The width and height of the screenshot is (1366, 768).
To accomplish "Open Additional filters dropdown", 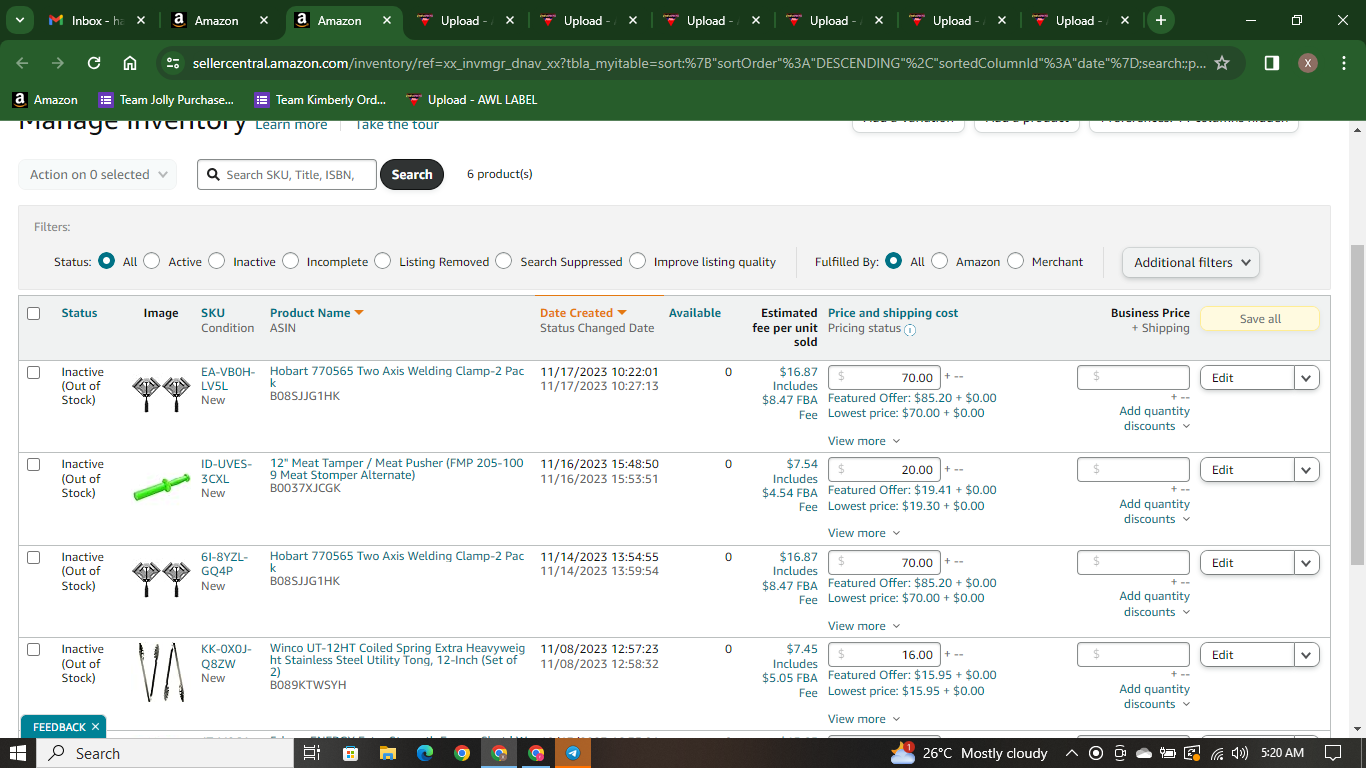I will (x=1191, y=262).
